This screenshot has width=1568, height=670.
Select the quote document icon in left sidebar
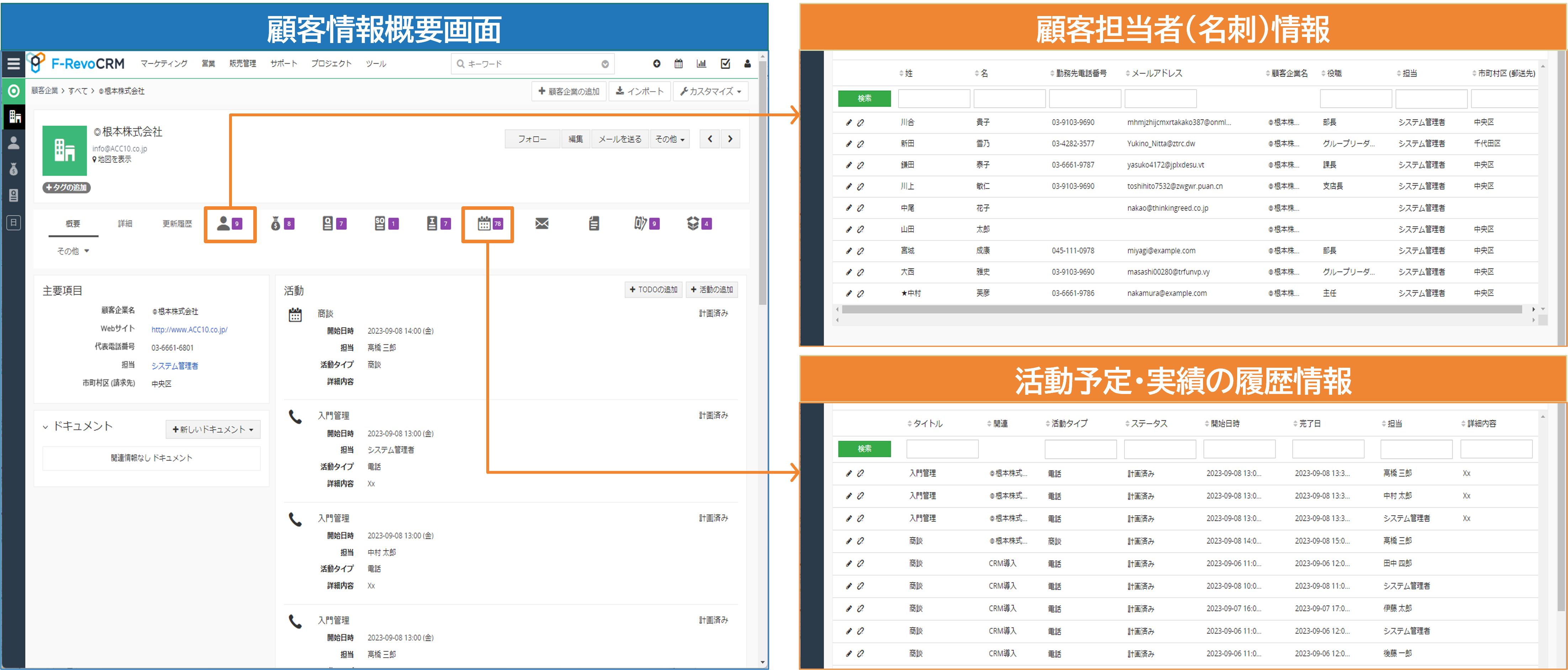(14, 195)
